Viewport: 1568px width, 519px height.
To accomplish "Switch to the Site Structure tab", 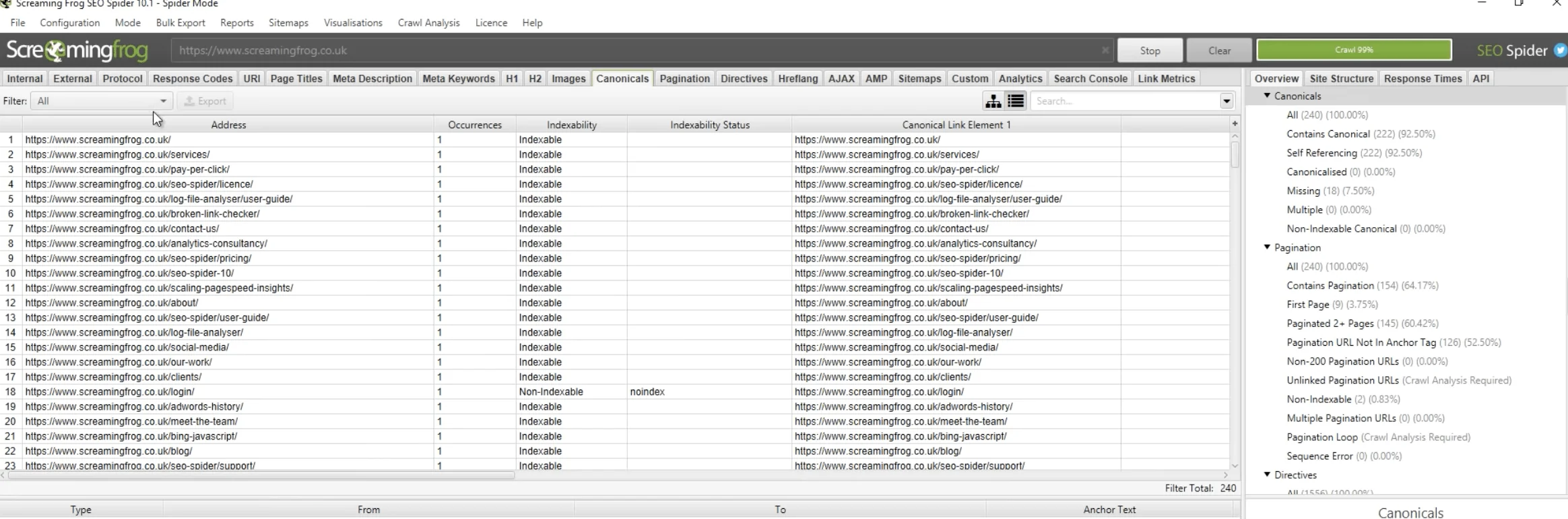I will (1341, 78).
